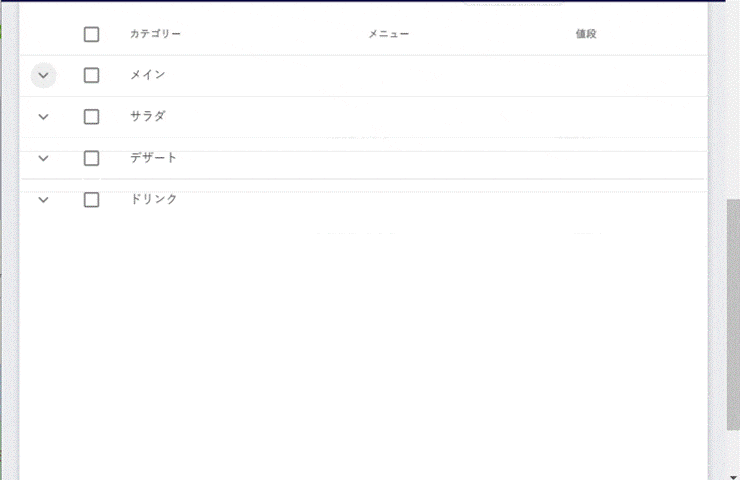
Task: Select the ドリンク category text
Action: pyautogui.click(x=153, y=199)
